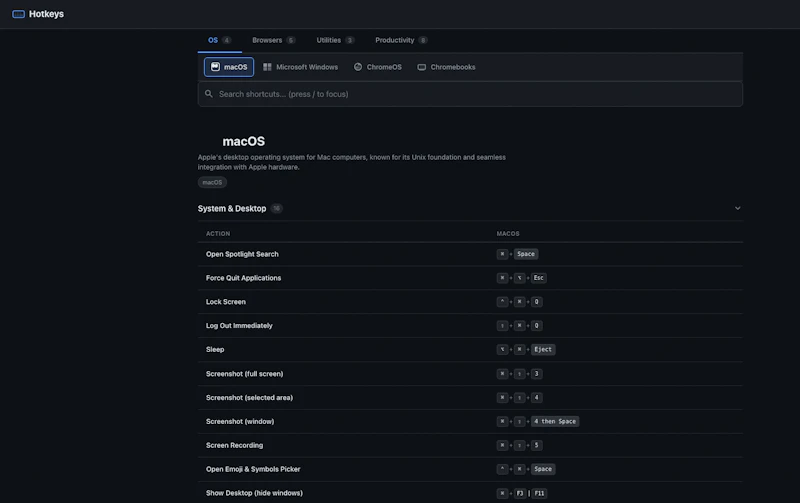Click the Windows logo icon
This screenshot has height=503, width=800.
click(267, 67)
